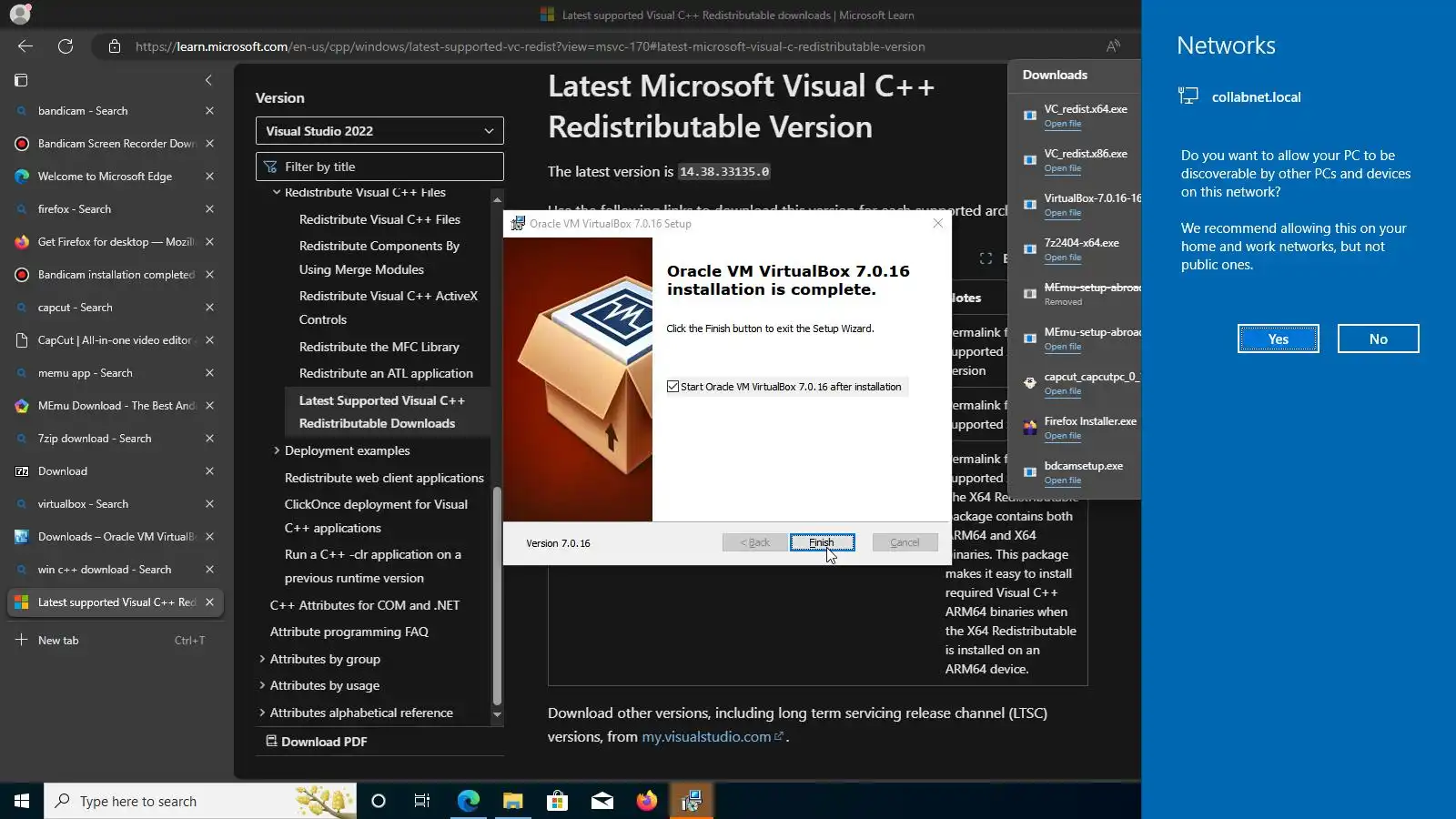Viewport: 1456px width, 819px height.
Task: Open Firefox from the taskbar
Action: click(x=646, y=801)
